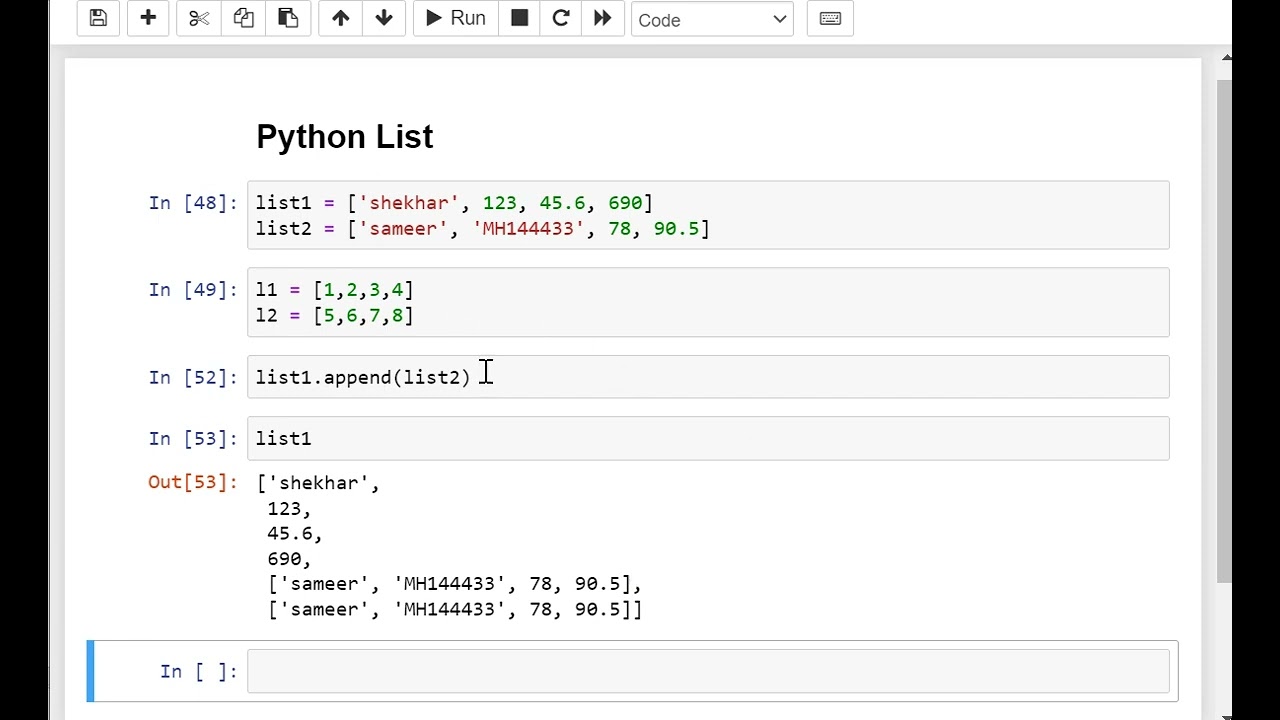Click into the empty code cell at bottom
The height and width of the screenshot is (720, 1280).
[708, 671]
